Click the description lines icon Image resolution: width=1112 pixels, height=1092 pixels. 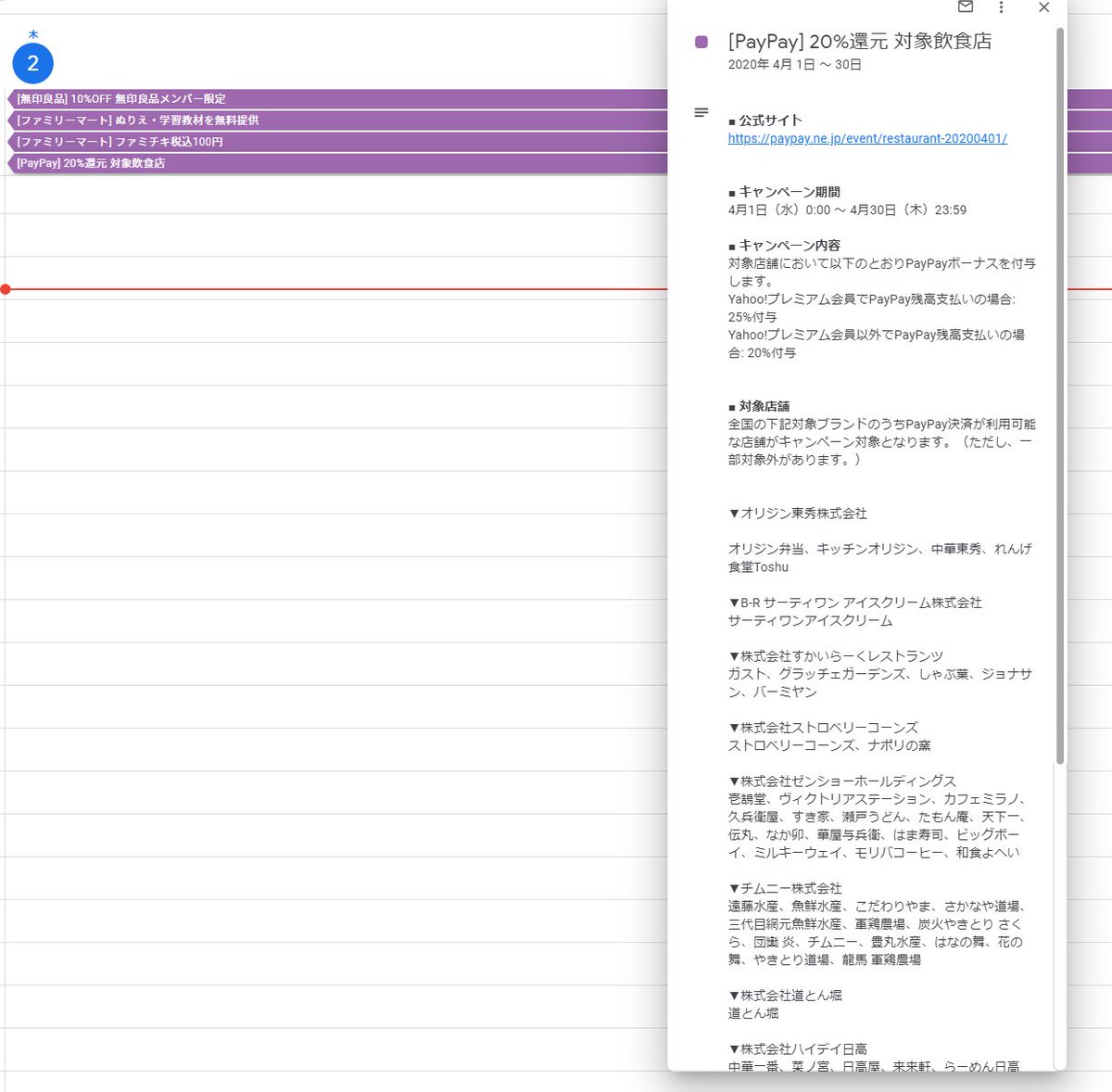click(701, 112)
